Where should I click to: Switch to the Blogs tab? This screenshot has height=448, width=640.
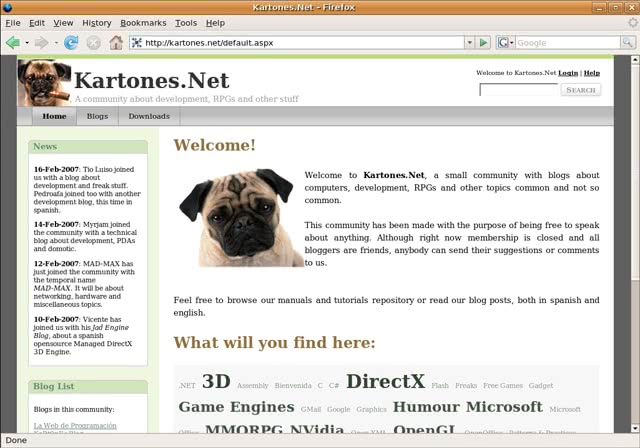[97, 116]
